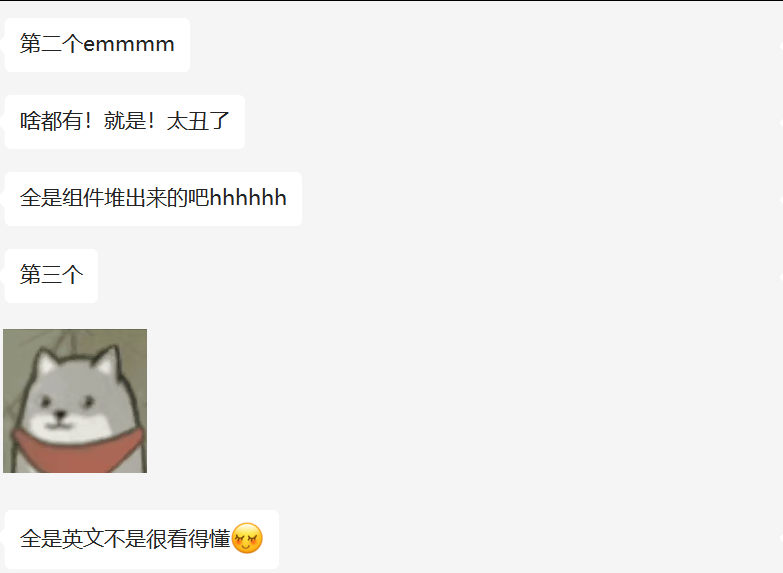Click the word '组件' in third message
The height and width of the screenshot is (573, 783).
point(83,198)
